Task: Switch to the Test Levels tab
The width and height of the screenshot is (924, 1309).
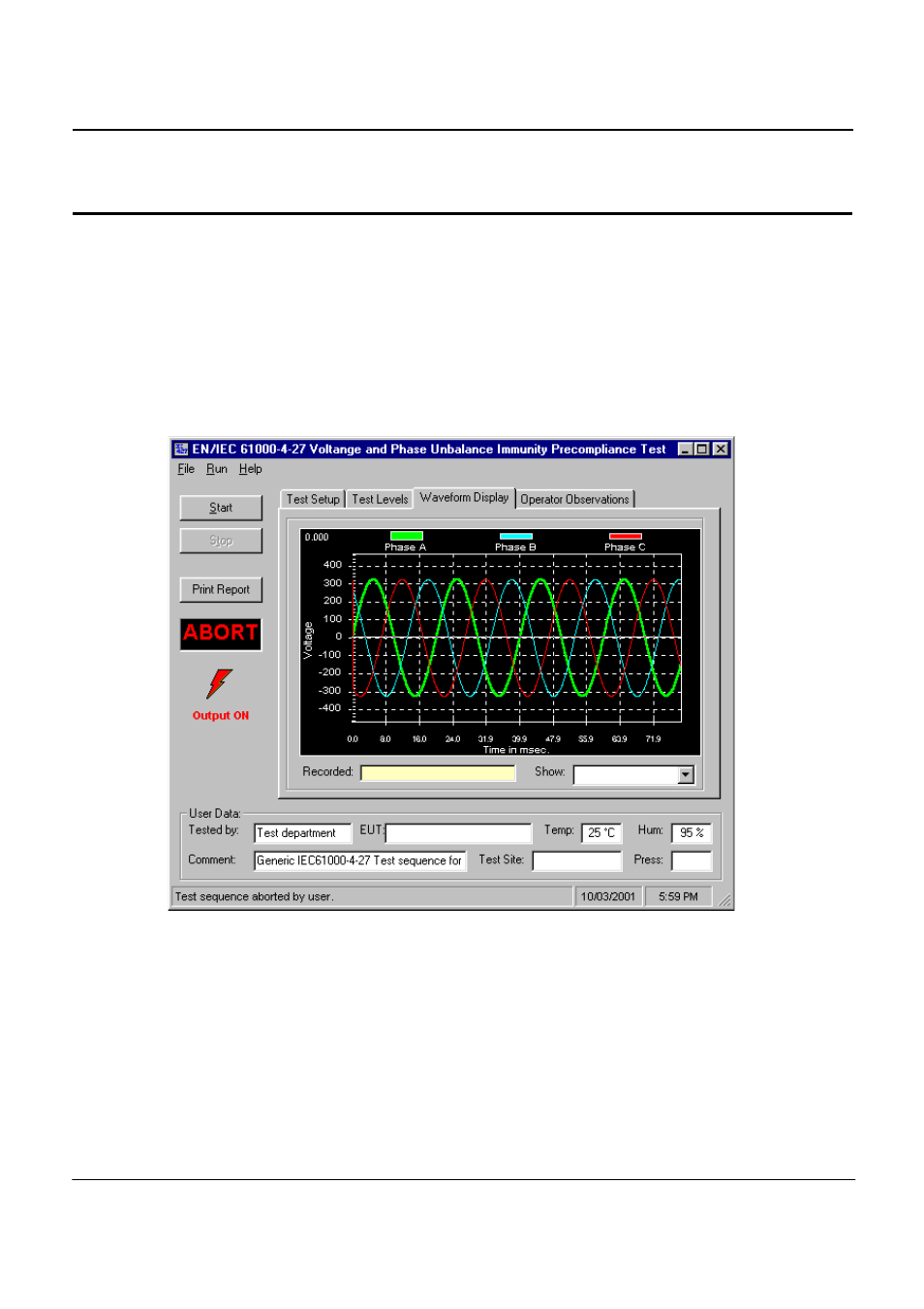Action: click(380, 500)
